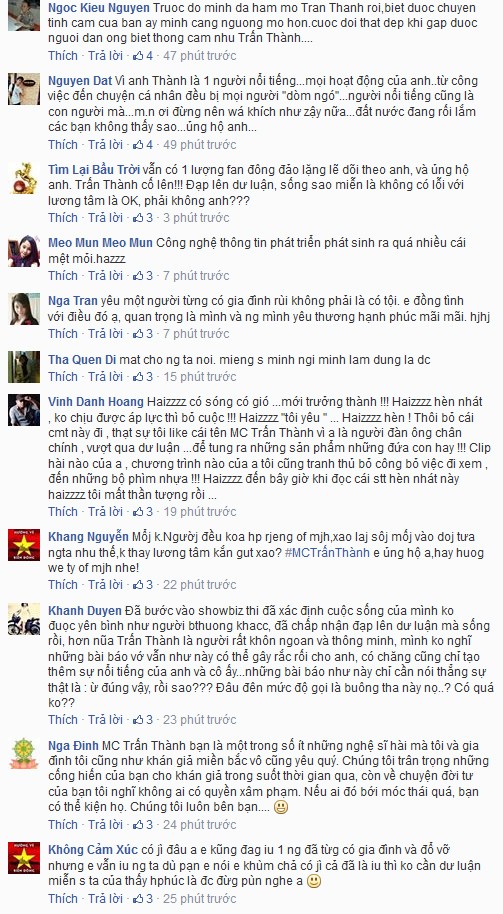The width and height of the screenshot is (503, 914).
Task: Click thumb icon under Không Cảm Xúc's comment
Action: pyautogui.click(x=139, y=898)
